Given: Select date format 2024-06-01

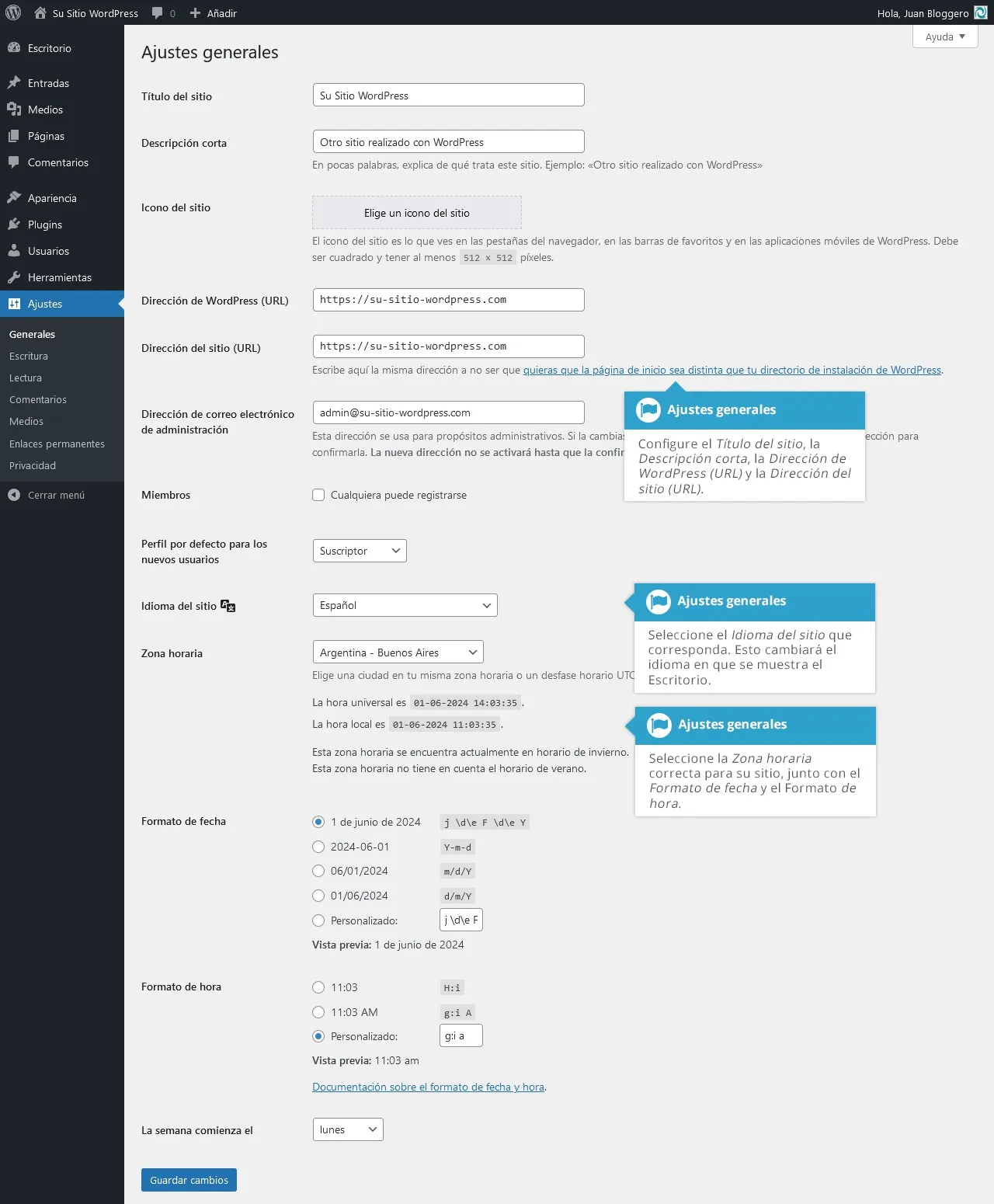Looking at the screenshot, I should tap(318, 847).
